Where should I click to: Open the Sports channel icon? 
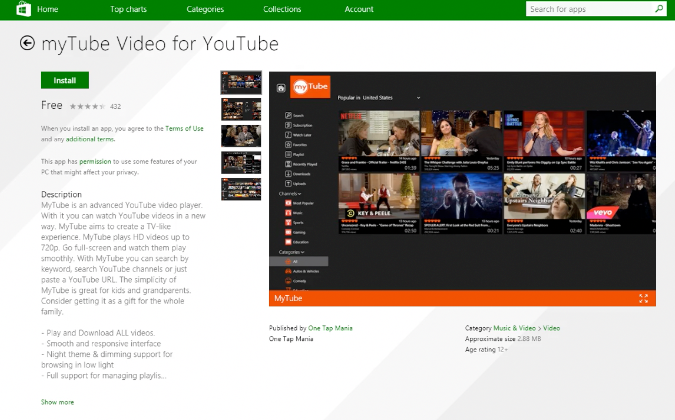288,222
